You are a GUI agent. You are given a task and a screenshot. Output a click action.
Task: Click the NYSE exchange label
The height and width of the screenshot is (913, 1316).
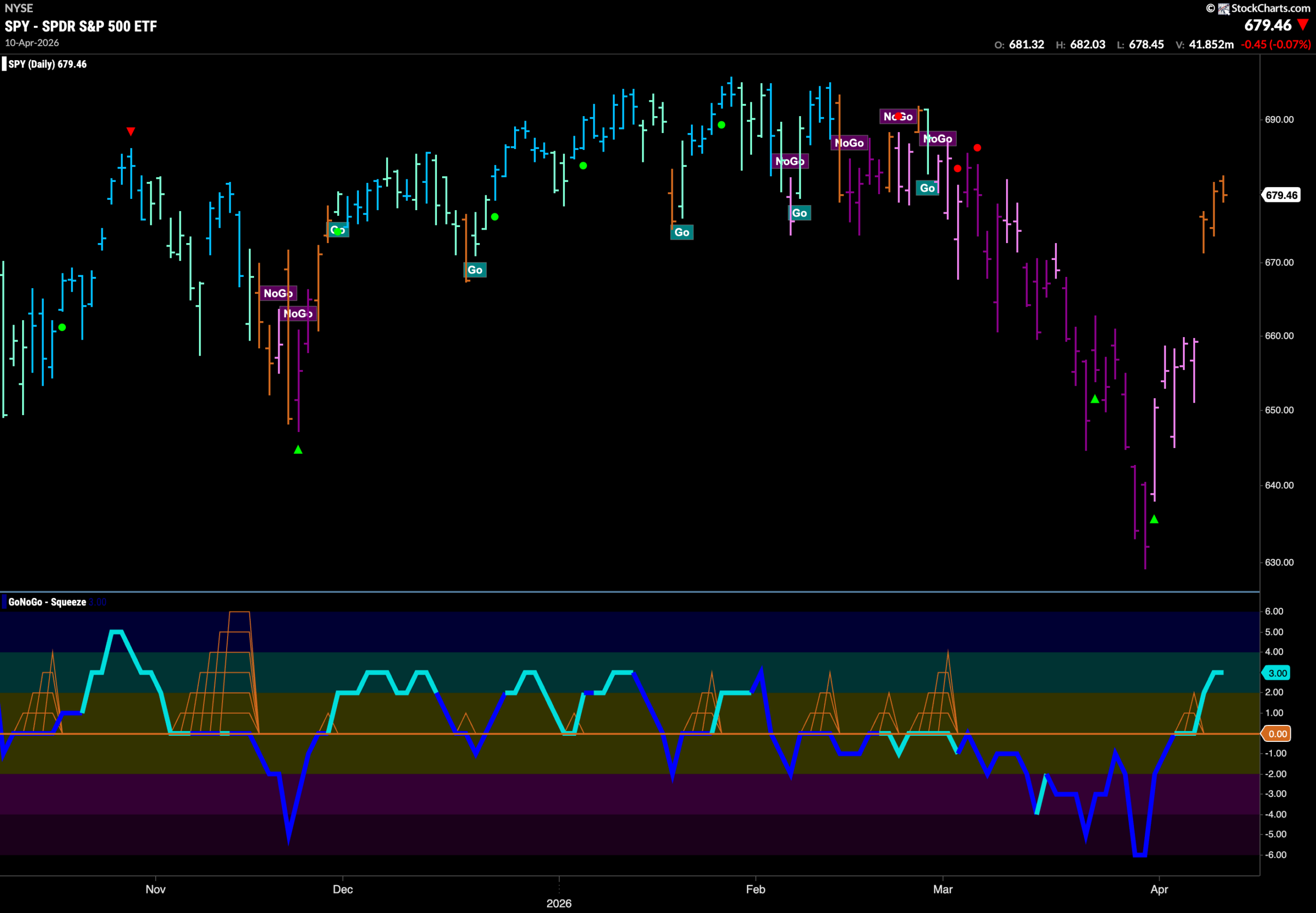(19, 8)
